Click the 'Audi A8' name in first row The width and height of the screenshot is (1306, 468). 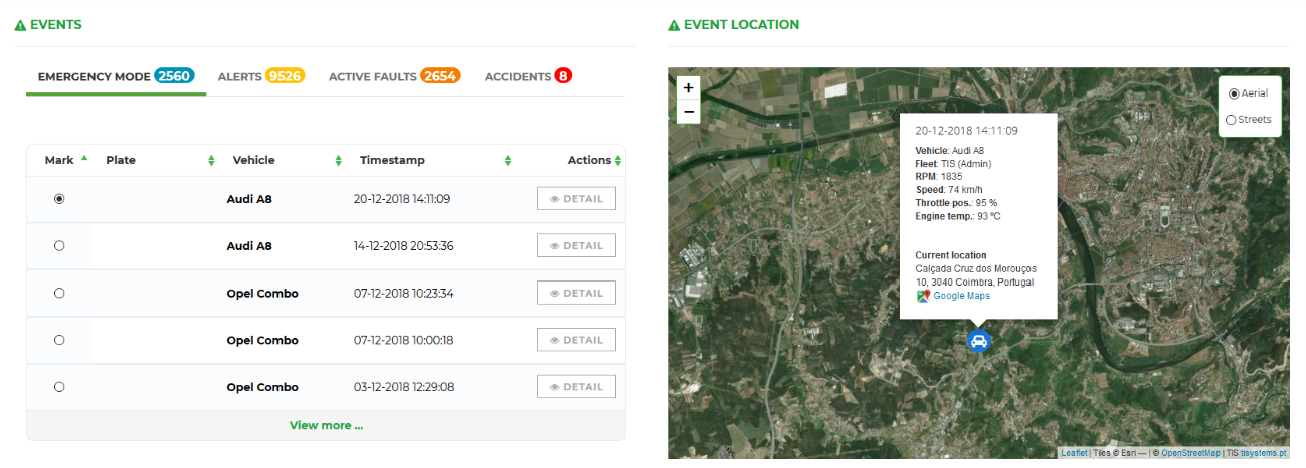(249, 199)
